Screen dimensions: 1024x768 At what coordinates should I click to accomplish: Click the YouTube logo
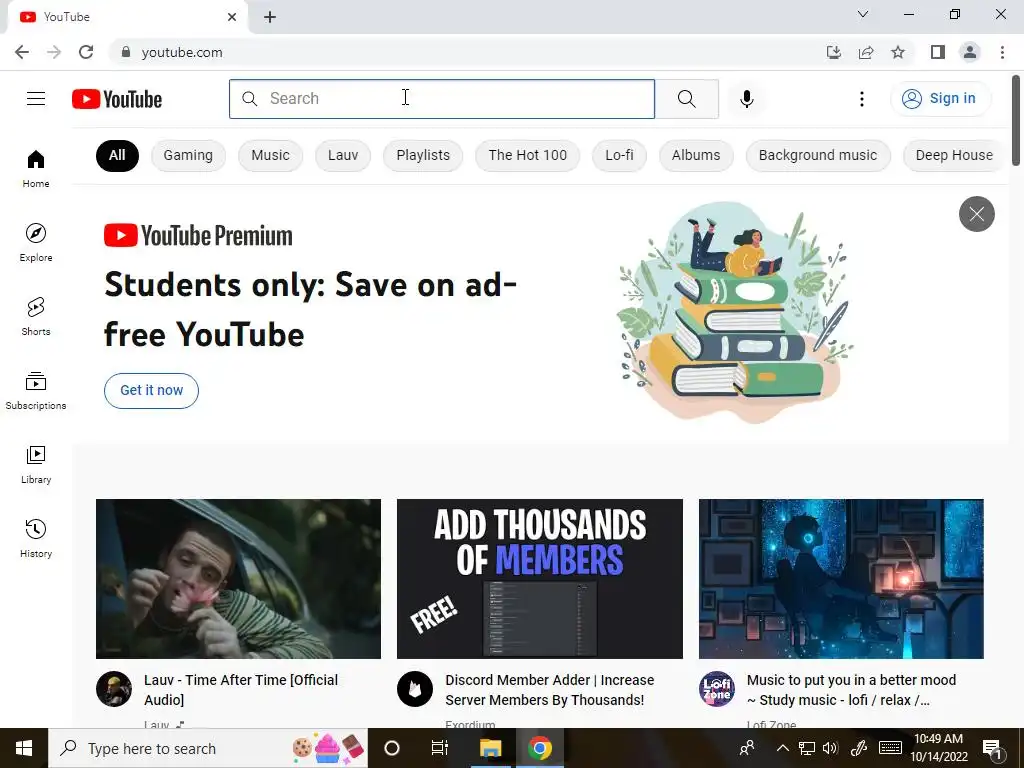click(x=117, y=99)
